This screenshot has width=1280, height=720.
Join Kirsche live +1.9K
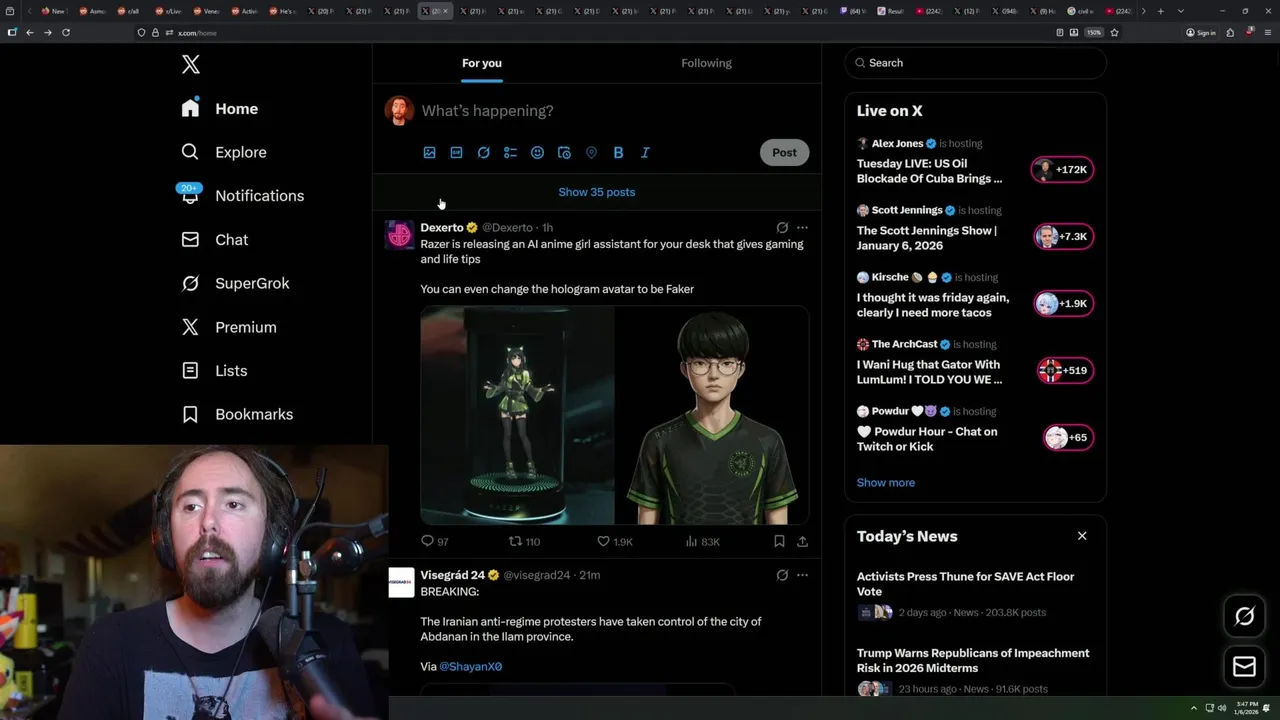click(x=1063, y=304)
